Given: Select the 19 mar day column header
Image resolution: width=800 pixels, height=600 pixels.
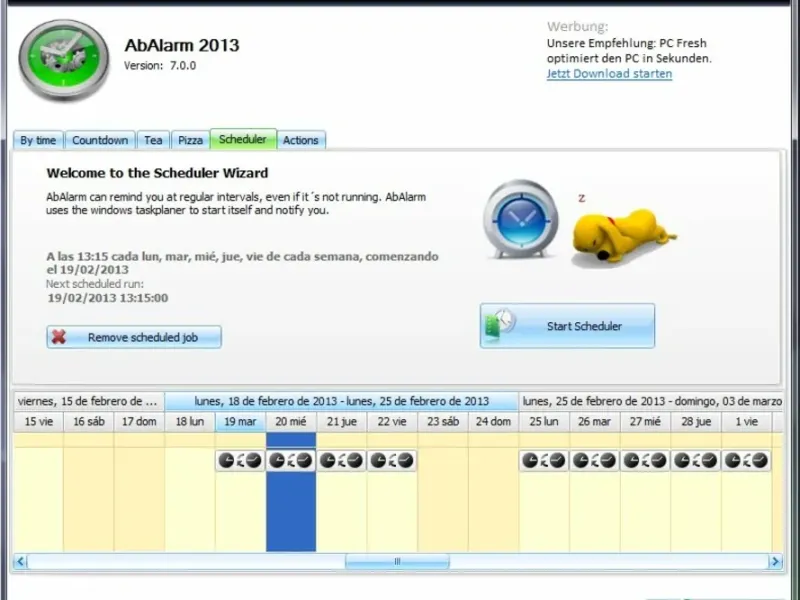Looking at the screenshot, I should click(x=240, y=422).
